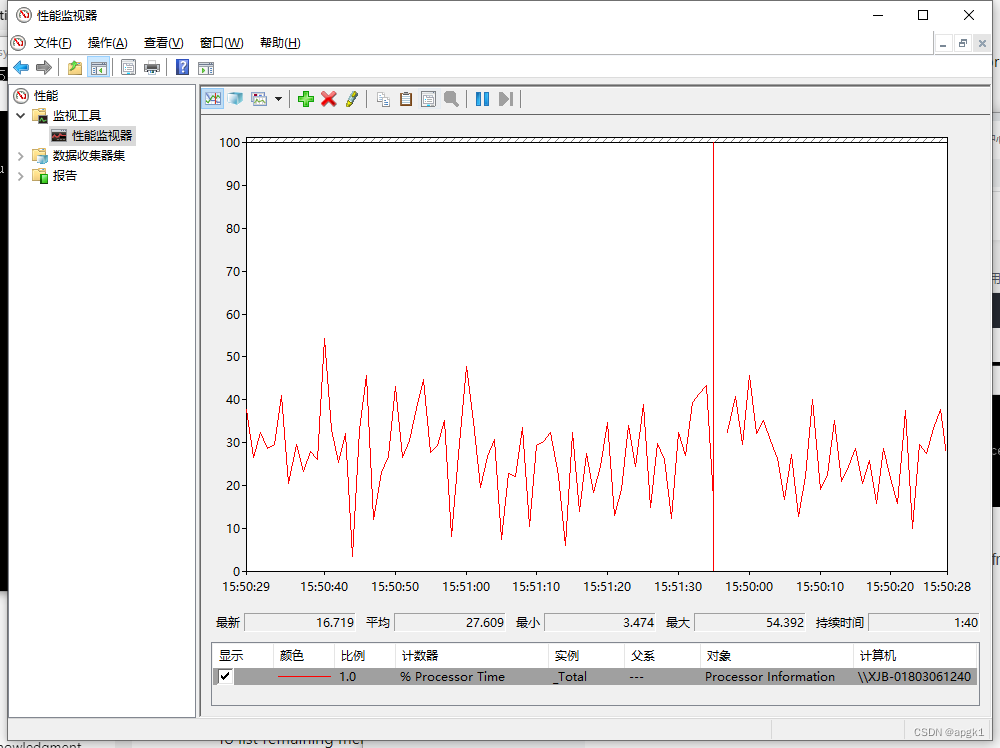Open the Properties icon in graph toolbar
Viewport: 1000px width, 748px height.
pos(429,99)
